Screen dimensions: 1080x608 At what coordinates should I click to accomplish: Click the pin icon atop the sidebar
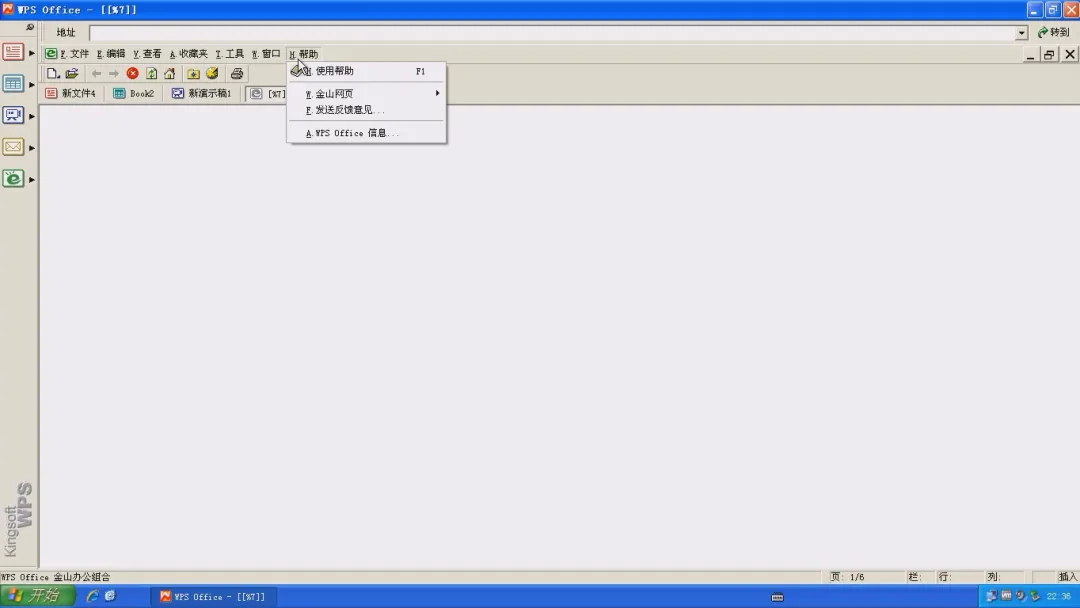tap(30, 27)
